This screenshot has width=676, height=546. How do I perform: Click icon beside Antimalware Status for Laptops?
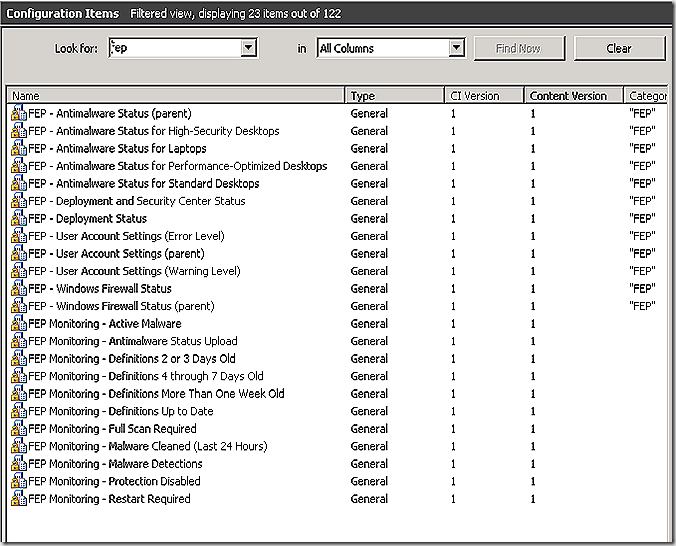19,148
